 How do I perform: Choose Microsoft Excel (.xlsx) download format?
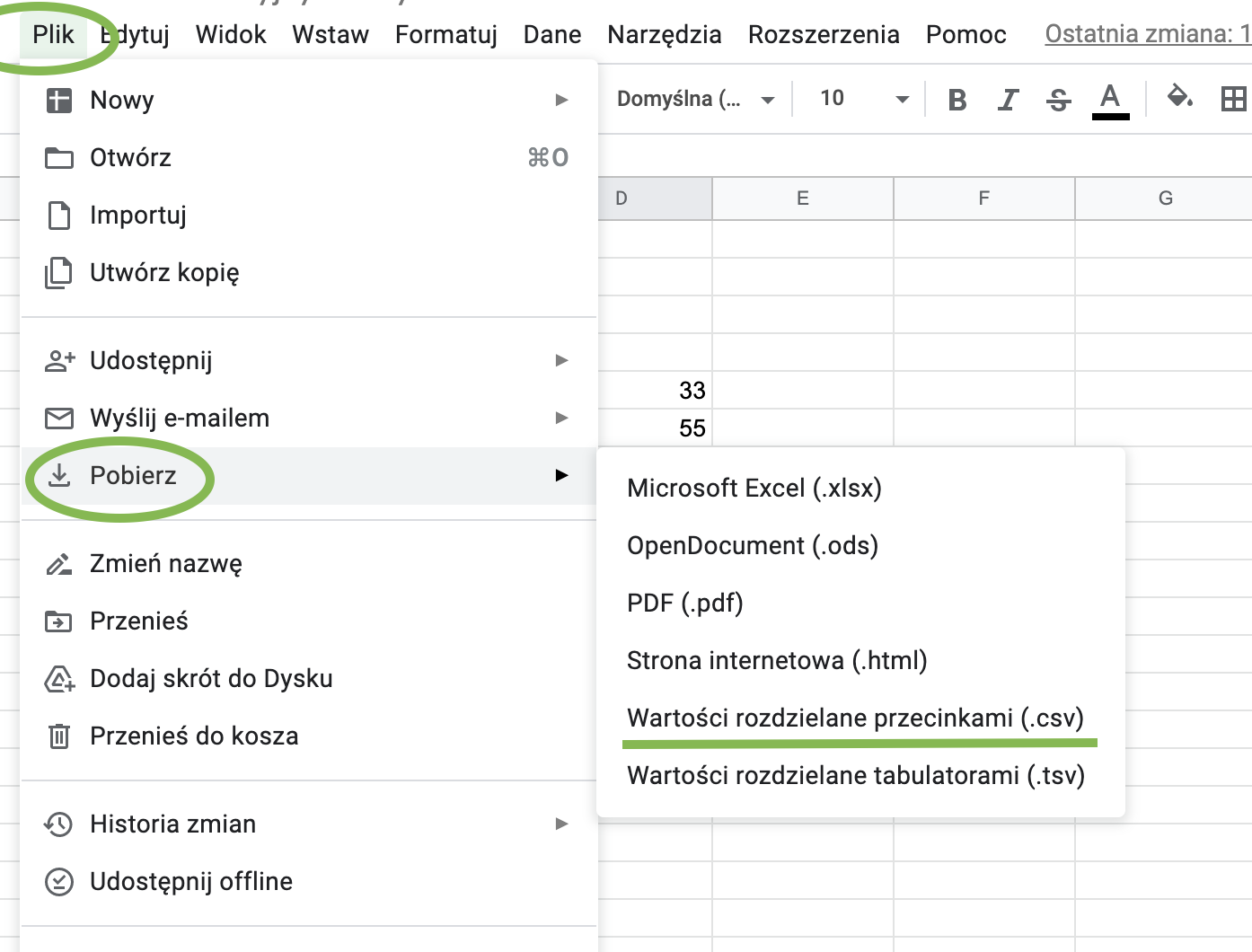click(754, 489)
